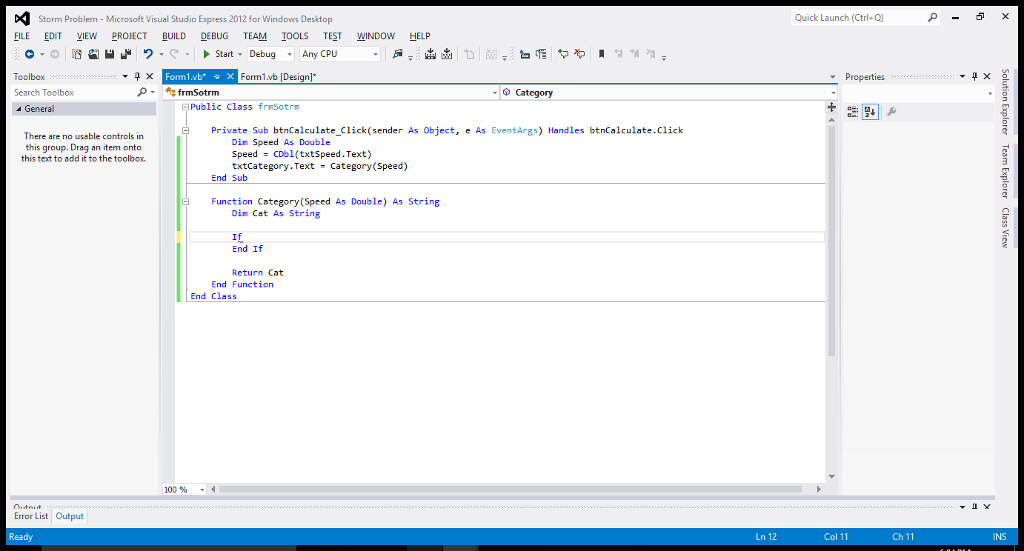
Task: Toggle the Toolbox auto-hide pin
Action: pyautogui.click(x=138, y=77)
